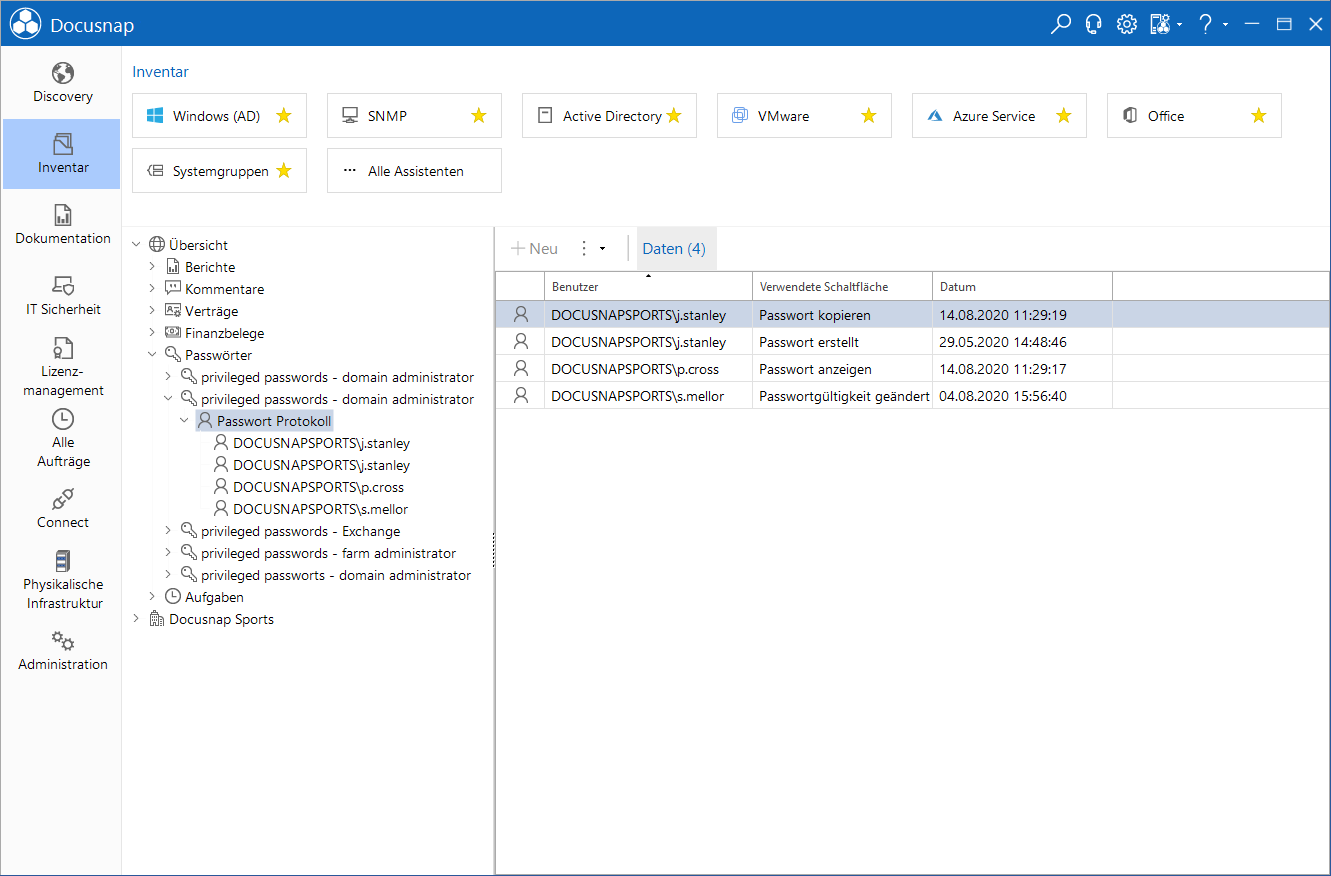Click the Docusnap logo icon
1331x876 pixels.
pyautogui.click(x=26, y=23)
